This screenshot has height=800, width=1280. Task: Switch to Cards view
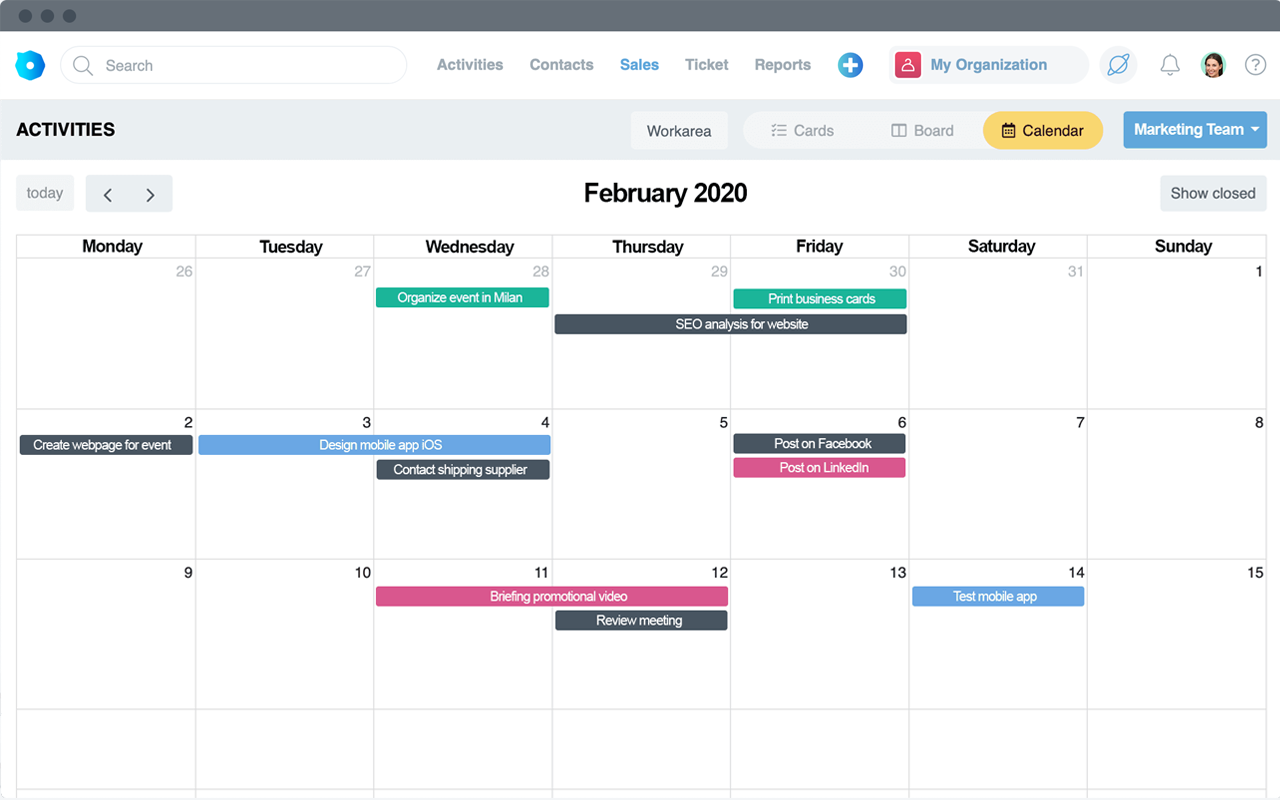click(802, 130)
